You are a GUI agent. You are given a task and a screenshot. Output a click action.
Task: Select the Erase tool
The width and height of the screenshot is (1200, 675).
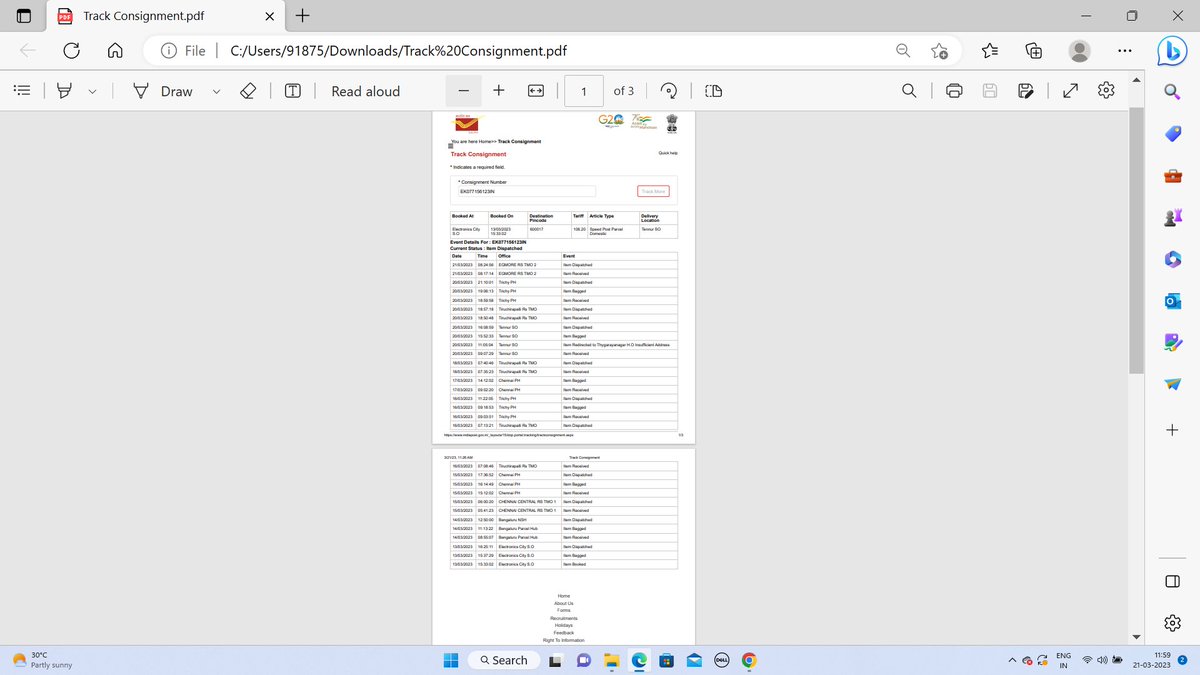[x=250, y=91]
